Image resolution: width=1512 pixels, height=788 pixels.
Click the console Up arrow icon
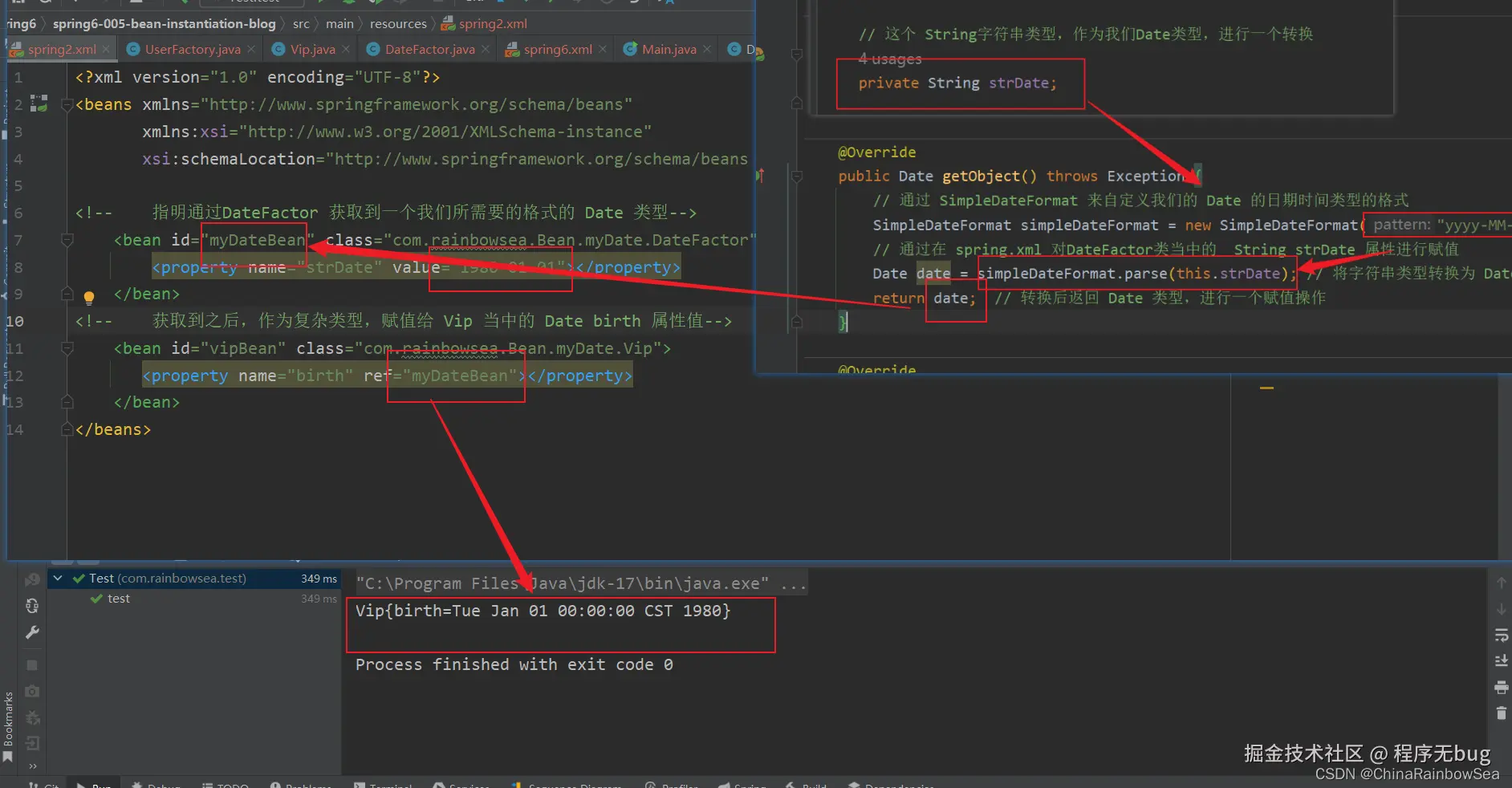pos(1502,583)
